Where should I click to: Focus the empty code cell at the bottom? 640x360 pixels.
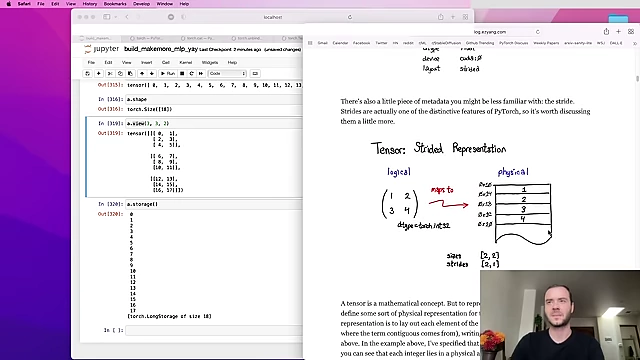214,330
